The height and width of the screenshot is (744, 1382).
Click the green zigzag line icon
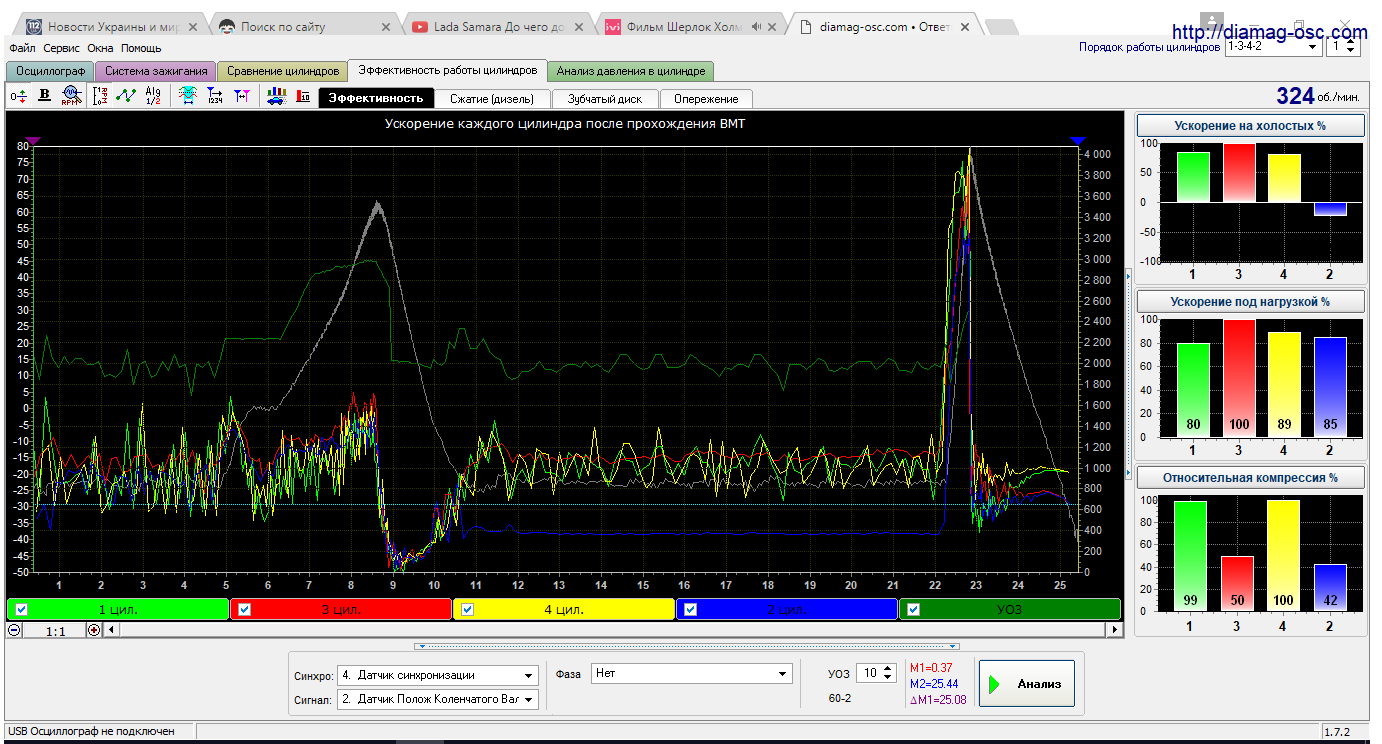(x=126, y=96)
